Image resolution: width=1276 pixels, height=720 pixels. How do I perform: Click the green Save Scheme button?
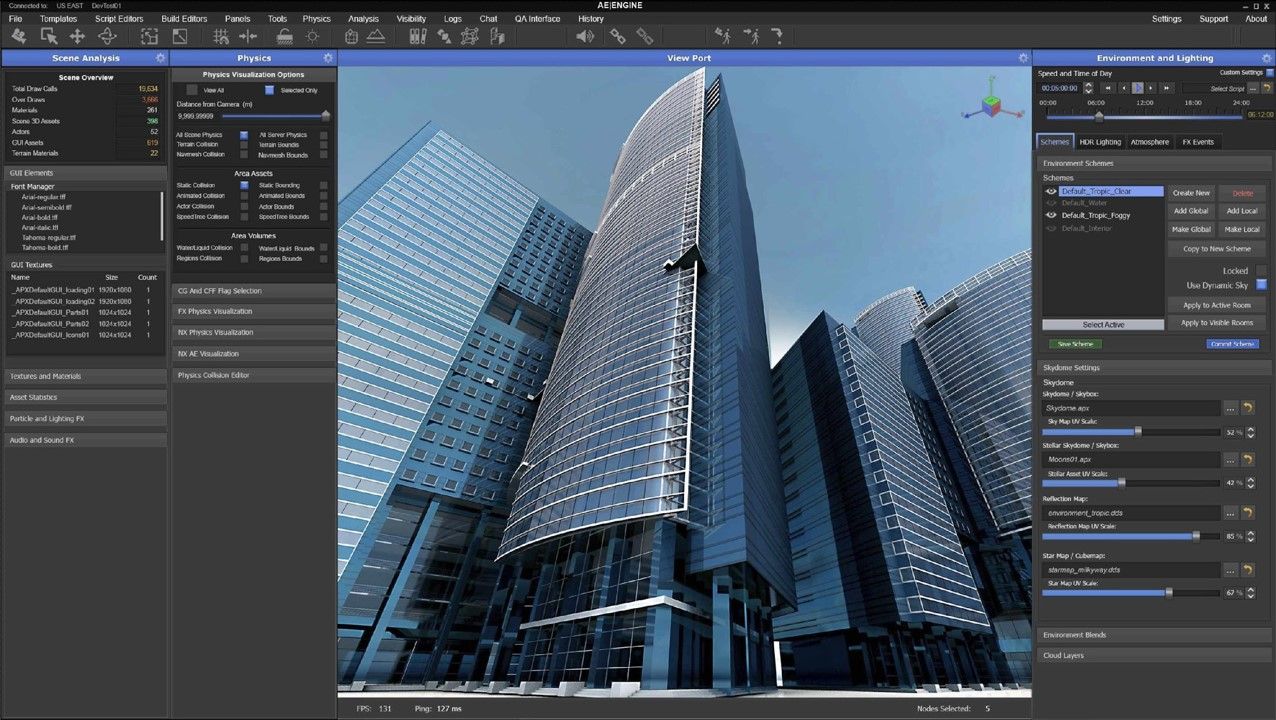tap(1075, 344)
